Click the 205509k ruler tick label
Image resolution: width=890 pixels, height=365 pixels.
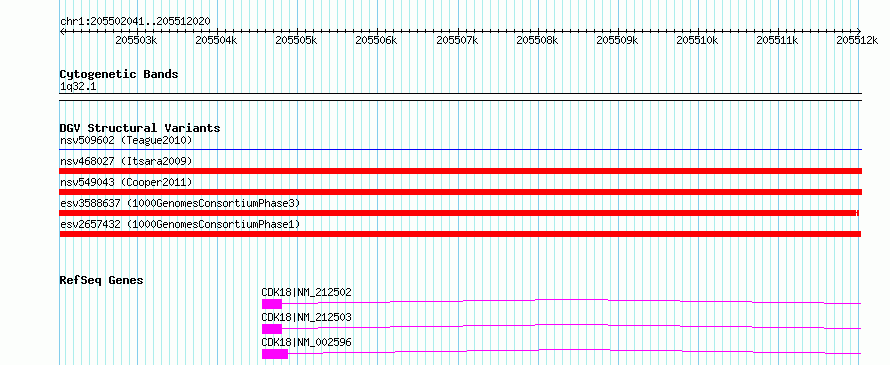click(618, 40)
